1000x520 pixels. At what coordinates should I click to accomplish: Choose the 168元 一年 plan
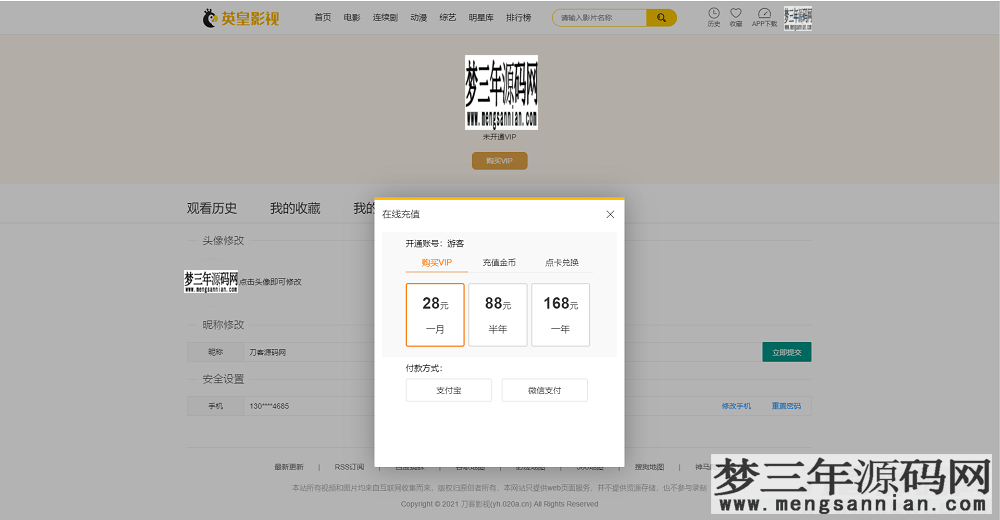pyautogui.click(x=561, y=315)
